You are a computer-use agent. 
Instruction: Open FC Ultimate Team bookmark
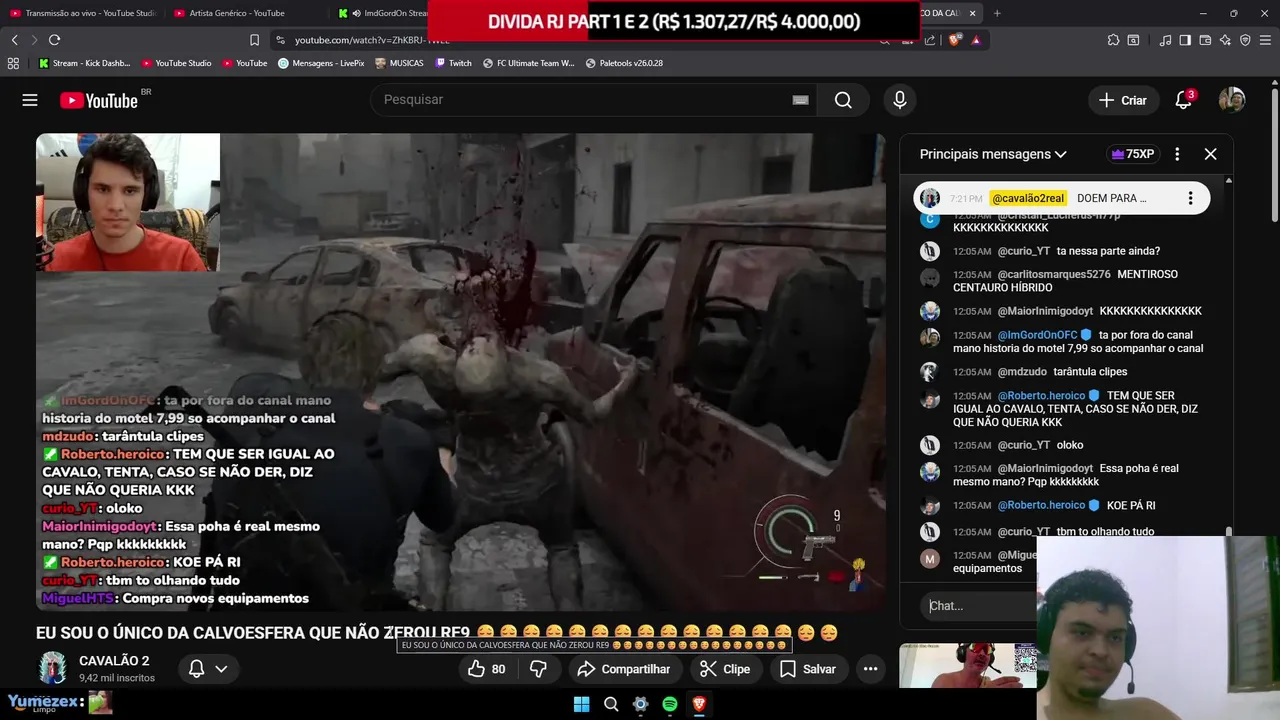(x=528, y=63)
